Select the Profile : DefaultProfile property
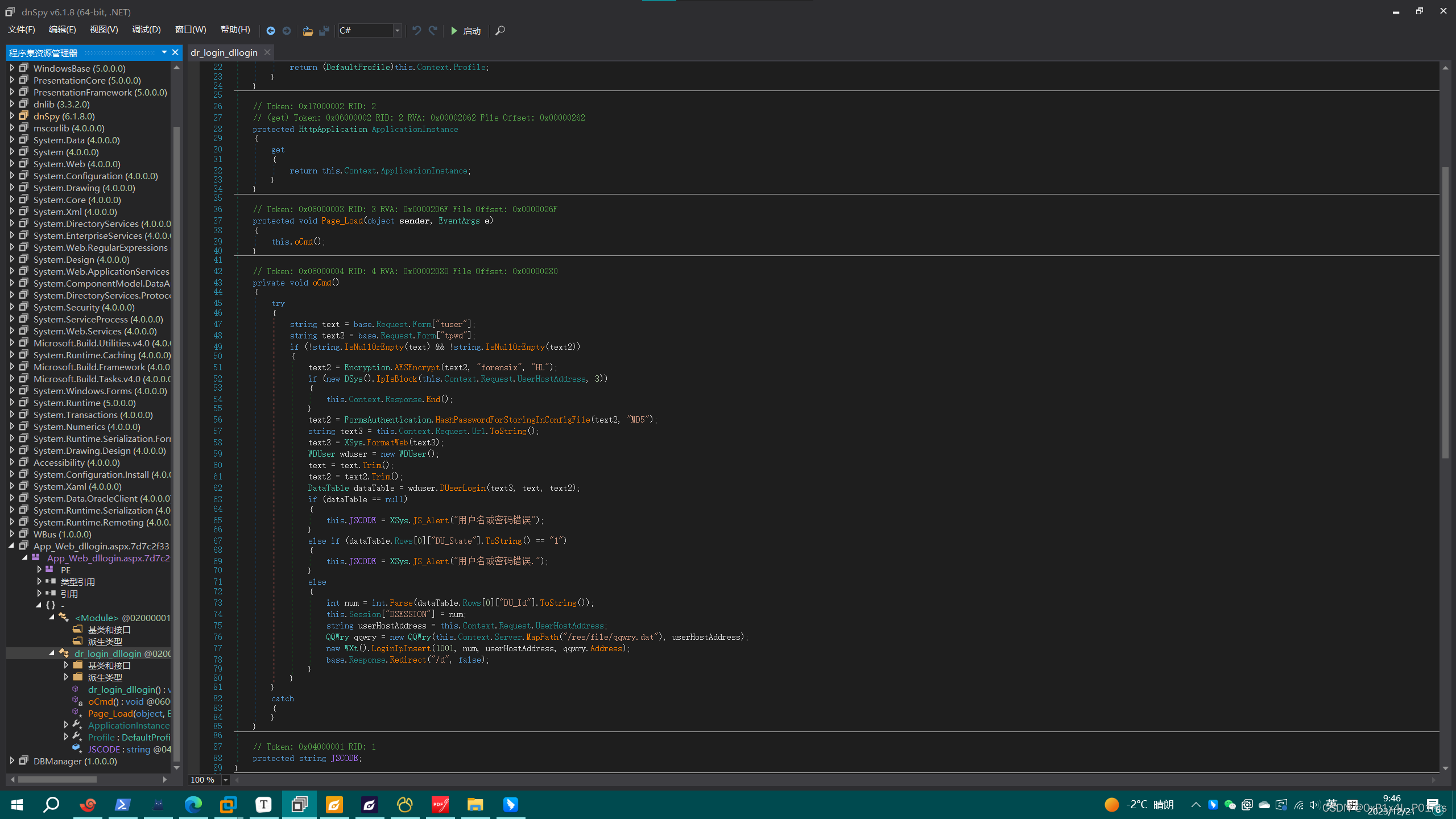 tap(129, 737)
